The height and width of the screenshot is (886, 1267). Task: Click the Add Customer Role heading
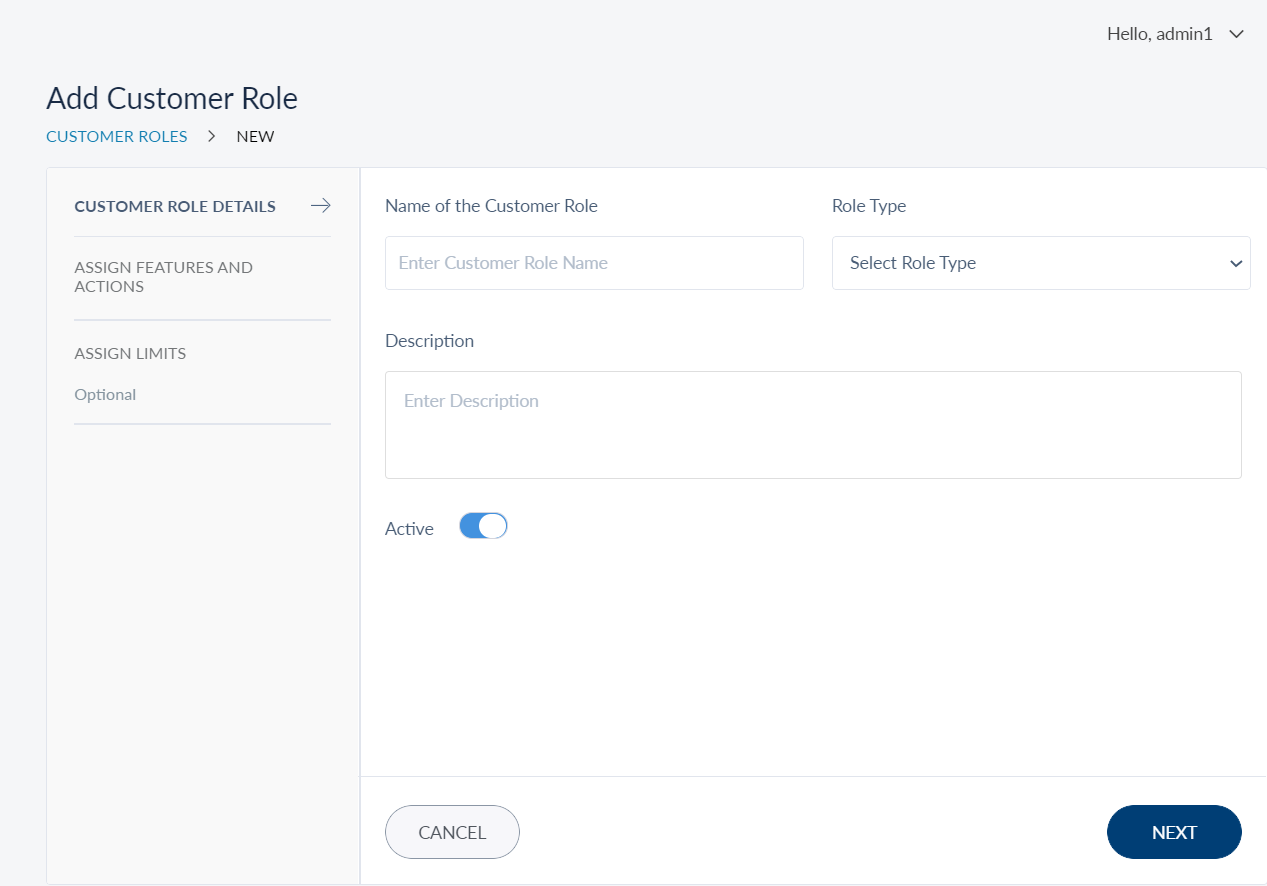coord(172,99)
